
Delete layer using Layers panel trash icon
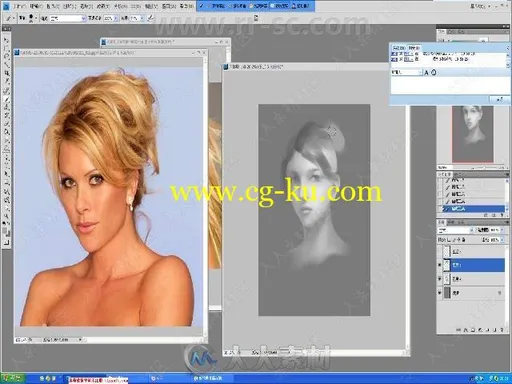502,330
